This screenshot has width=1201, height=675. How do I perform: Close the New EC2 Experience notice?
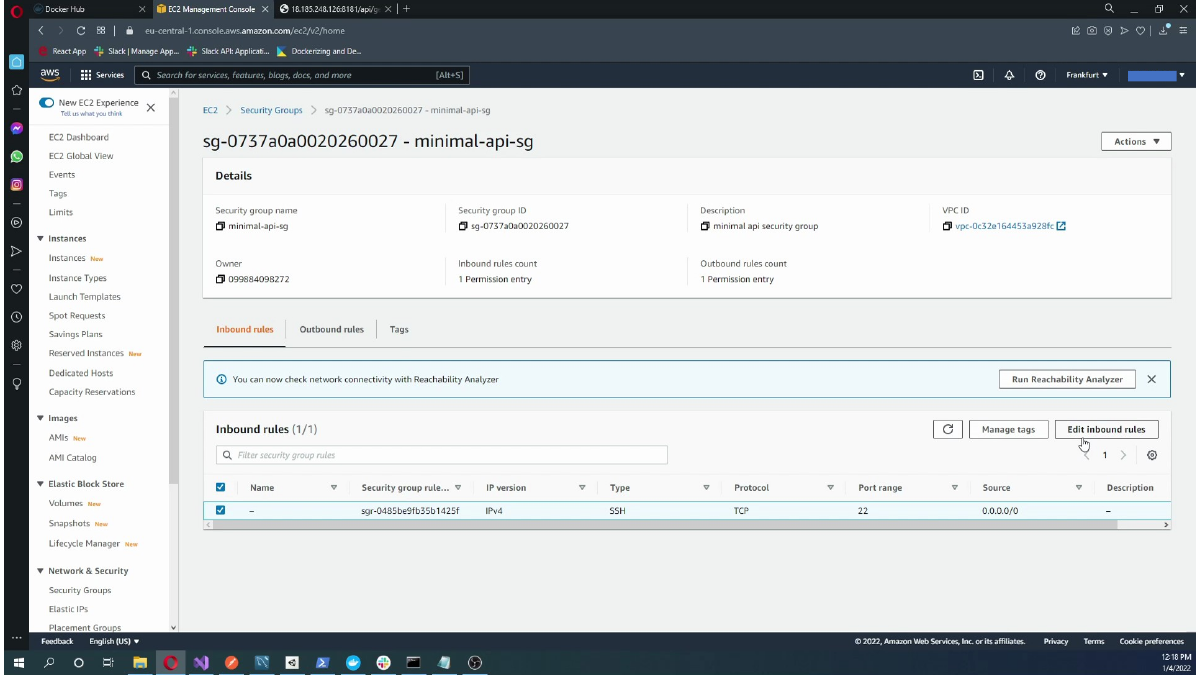tap(151, 107)
